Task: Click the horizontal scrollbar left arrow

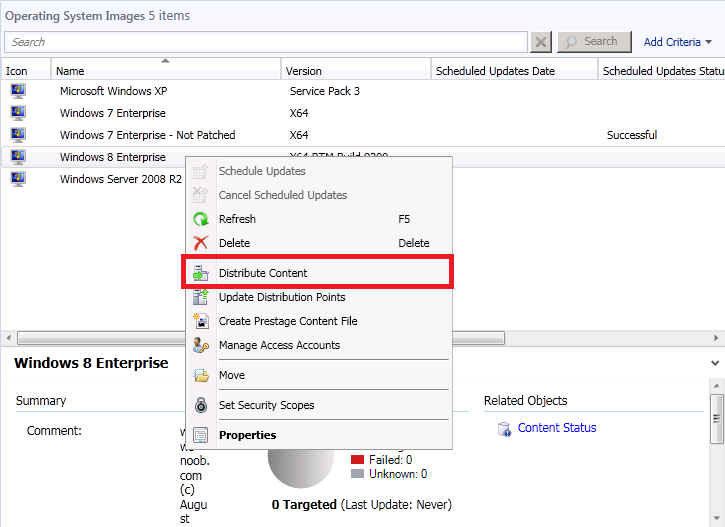Action: pos(8,338)
